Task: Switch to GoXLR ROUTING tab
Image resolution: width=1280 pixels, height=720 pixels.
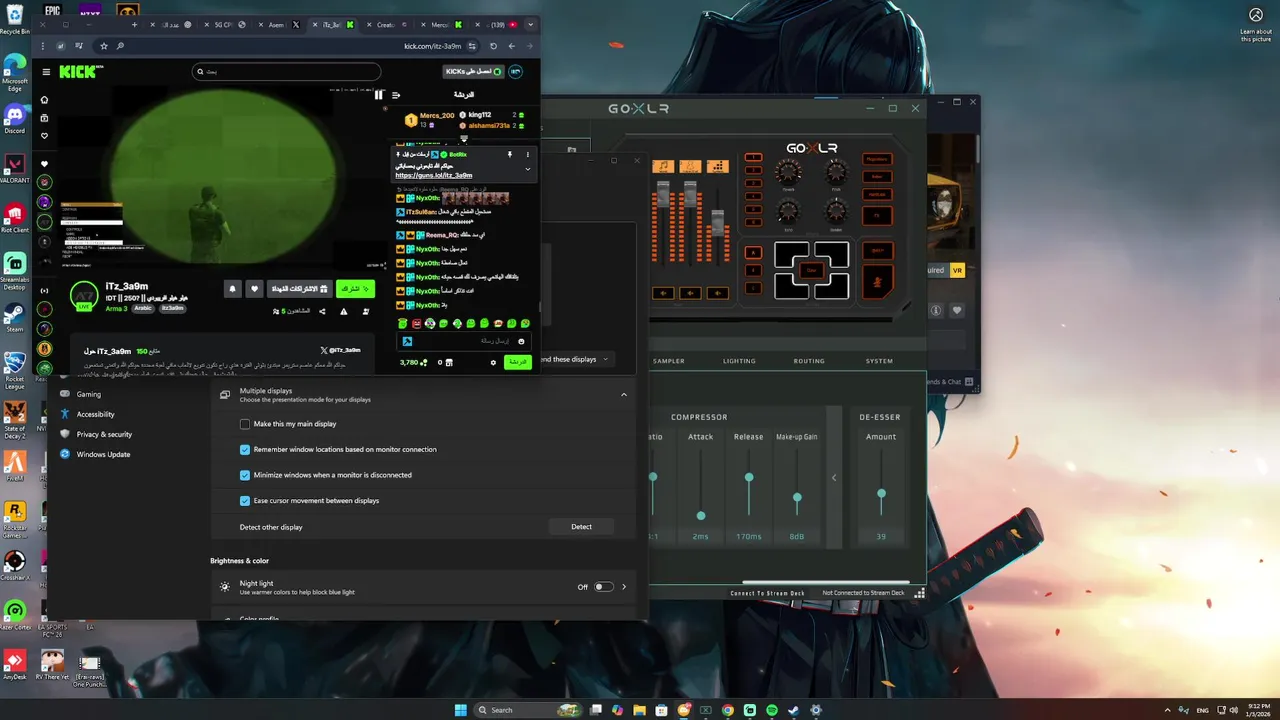Action: [809, 361]
